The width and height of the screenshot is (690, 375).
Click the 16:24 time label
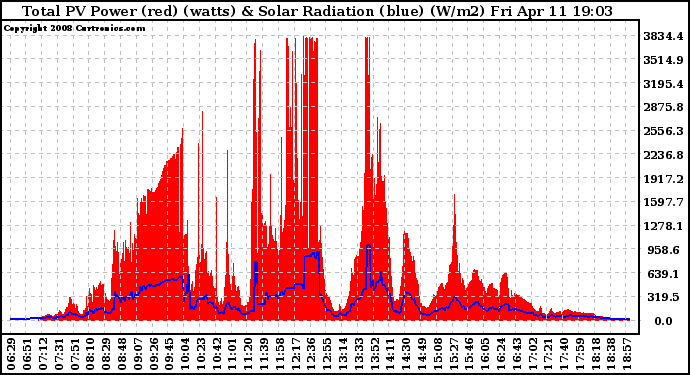[501, 354]
